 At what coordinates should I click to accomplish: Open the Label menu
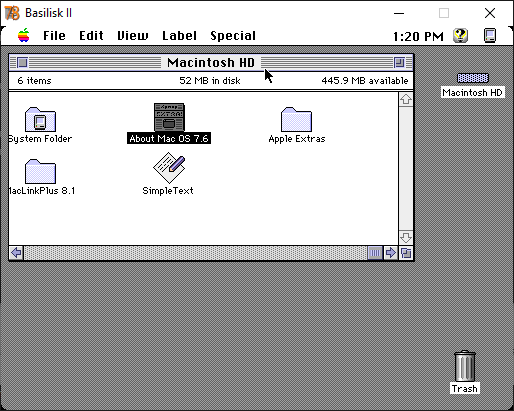pyautogui.click(x=179, y=36)
